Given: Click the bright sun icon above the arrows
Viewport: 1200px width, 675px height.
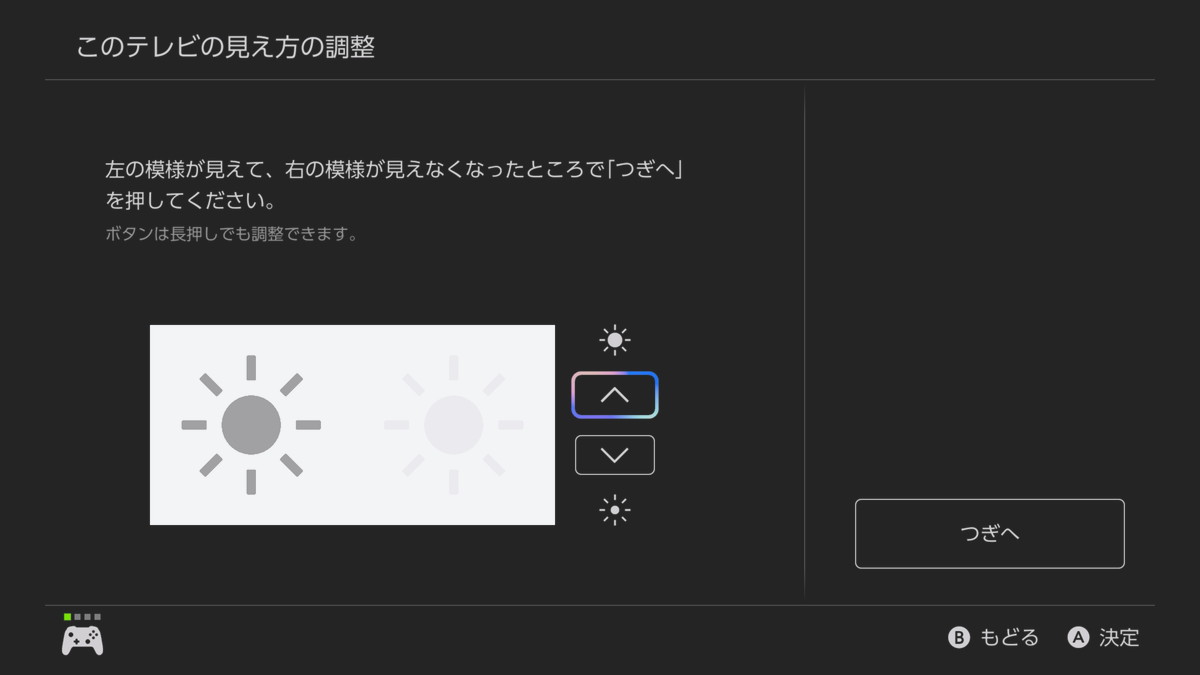Looking at the screenshot, I should point(614,340).
